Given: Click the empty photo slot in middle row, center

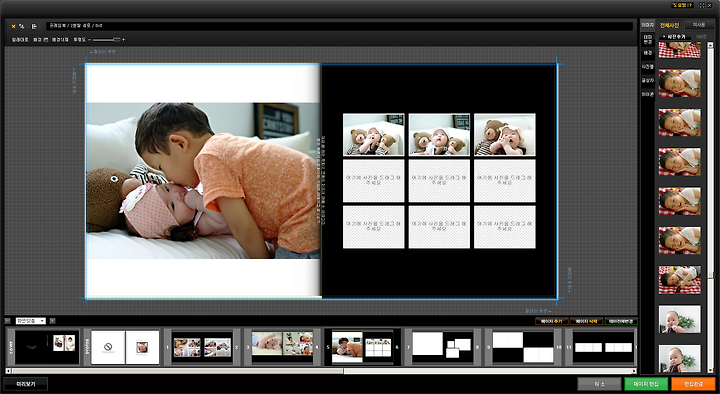Looking at the screenshot, I should 439,181.
